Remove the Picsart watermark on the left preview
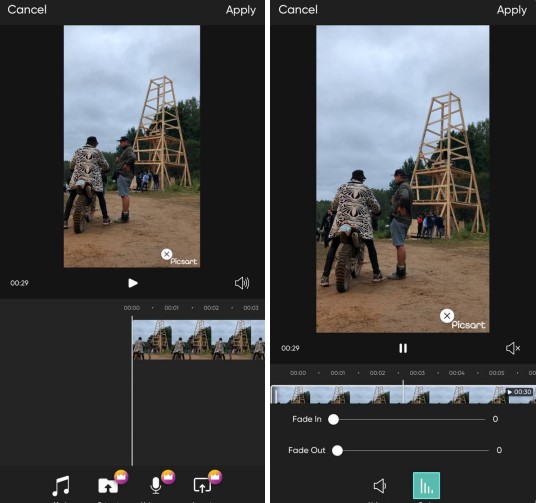Screen dimensions: 536x503 (166, 254)
